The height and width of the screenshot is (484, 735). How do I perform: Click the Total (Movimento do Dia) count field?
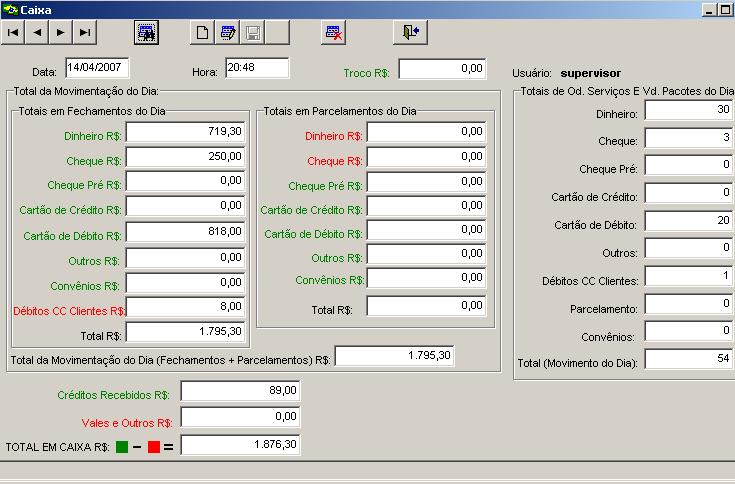point(689,360)
